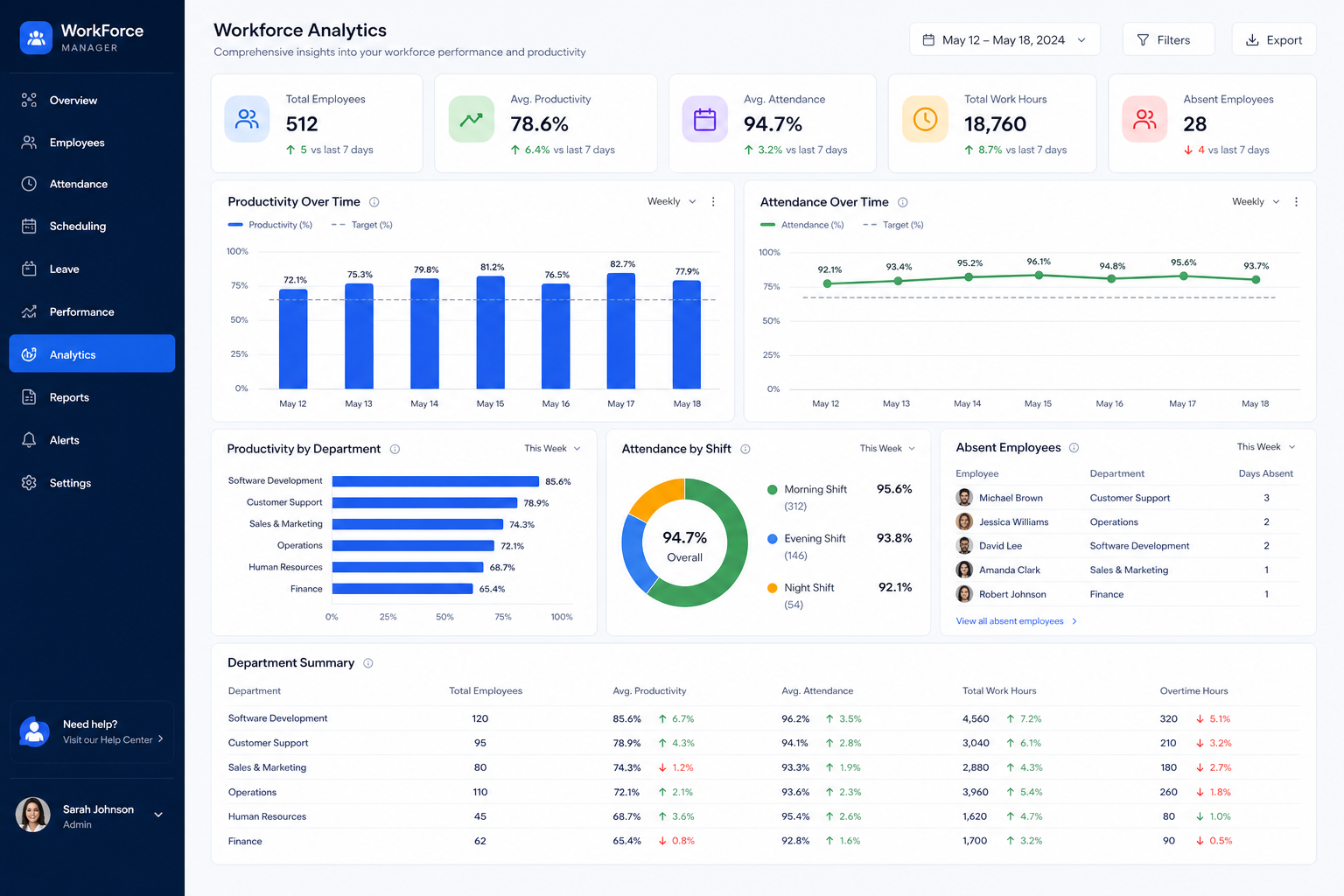This screenshot has width=1344, height=896.
Task: Open This Week dropdown for Absent Employees
Action: (1265, 446)
